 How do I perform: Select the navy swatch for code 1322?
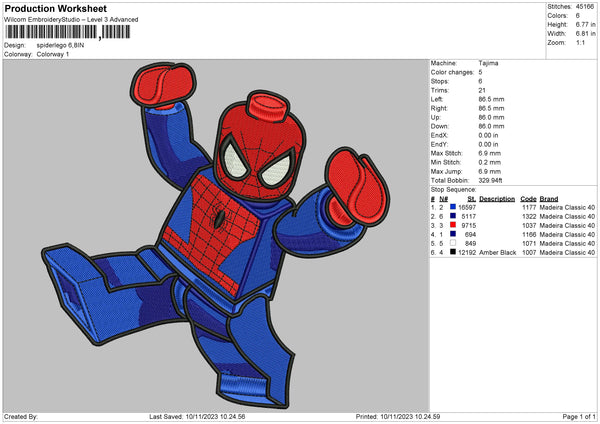[453, 216]
